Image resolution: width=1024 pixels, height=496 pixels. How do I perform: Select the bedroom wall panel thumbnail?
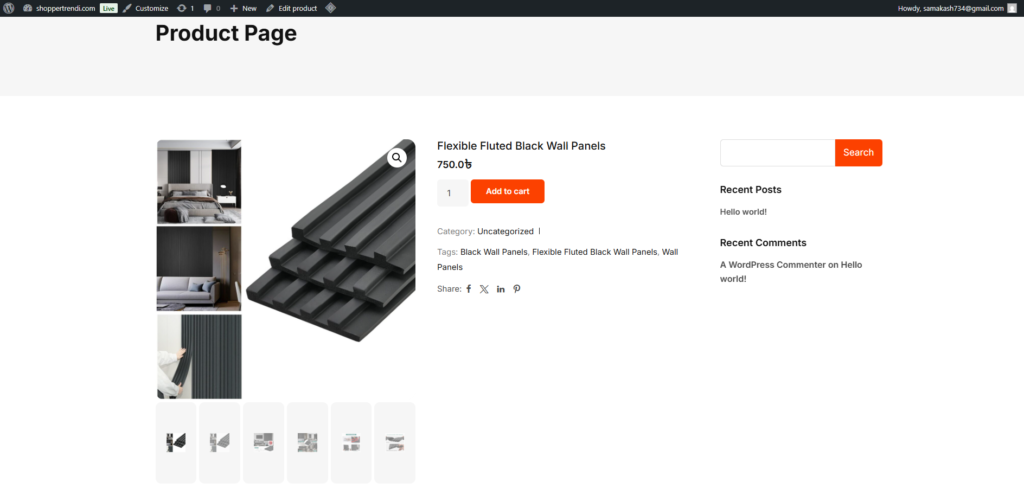(x=199, y=181)
